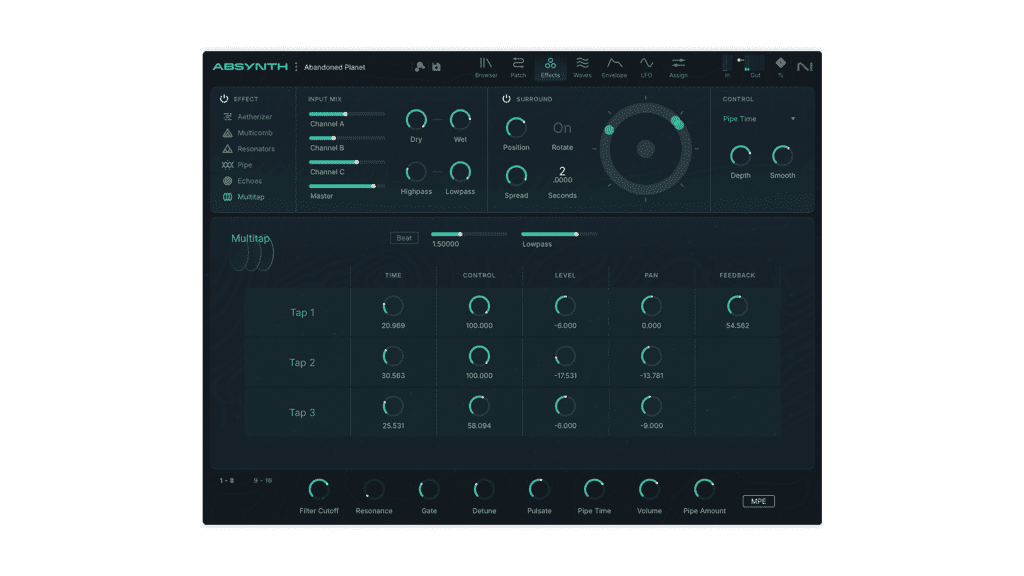
Task: Click the Abandoned Planet preset name
Action: tap(335, 68)
